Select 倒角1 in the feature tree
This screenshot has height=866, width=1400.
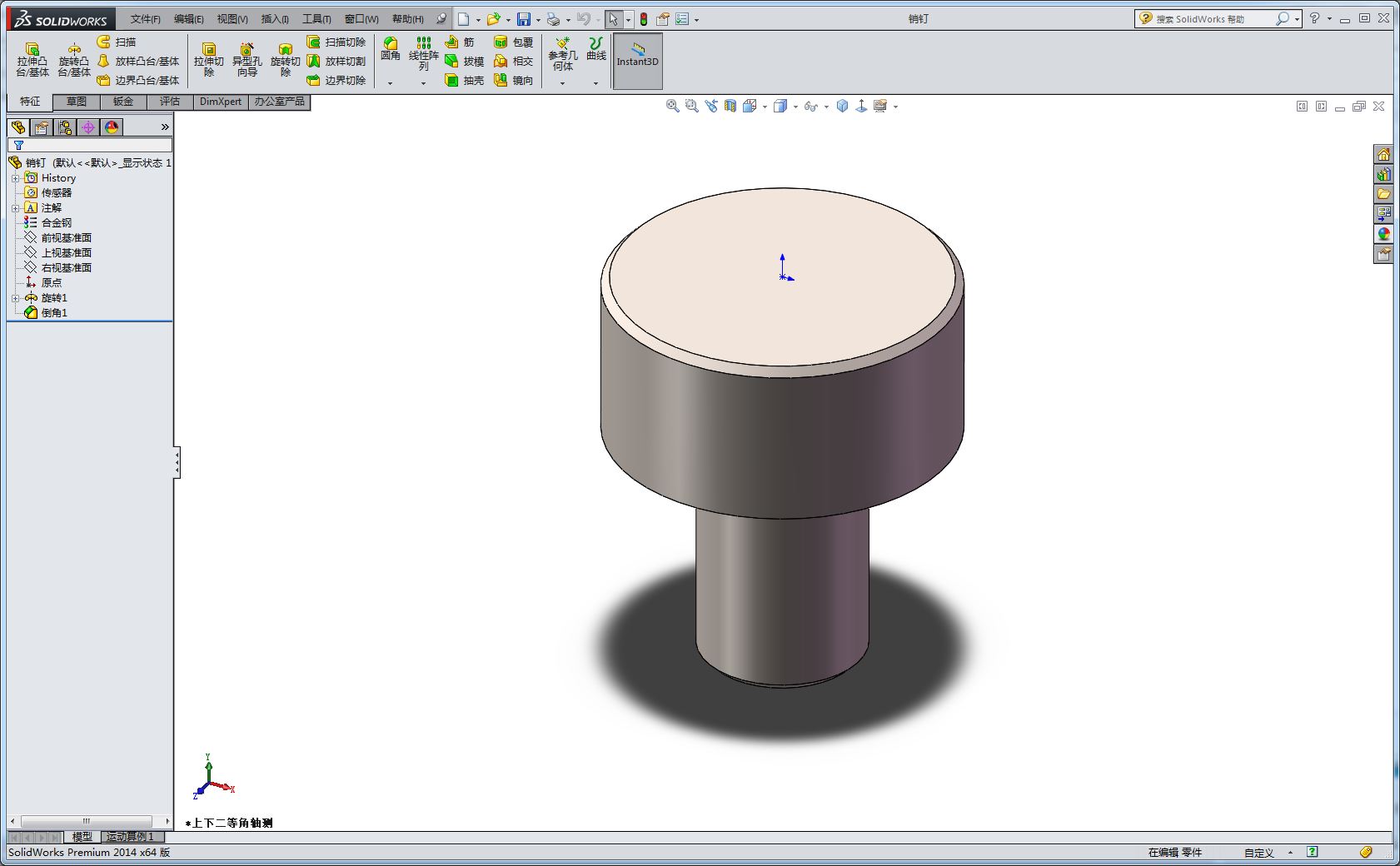click(54, 313)
